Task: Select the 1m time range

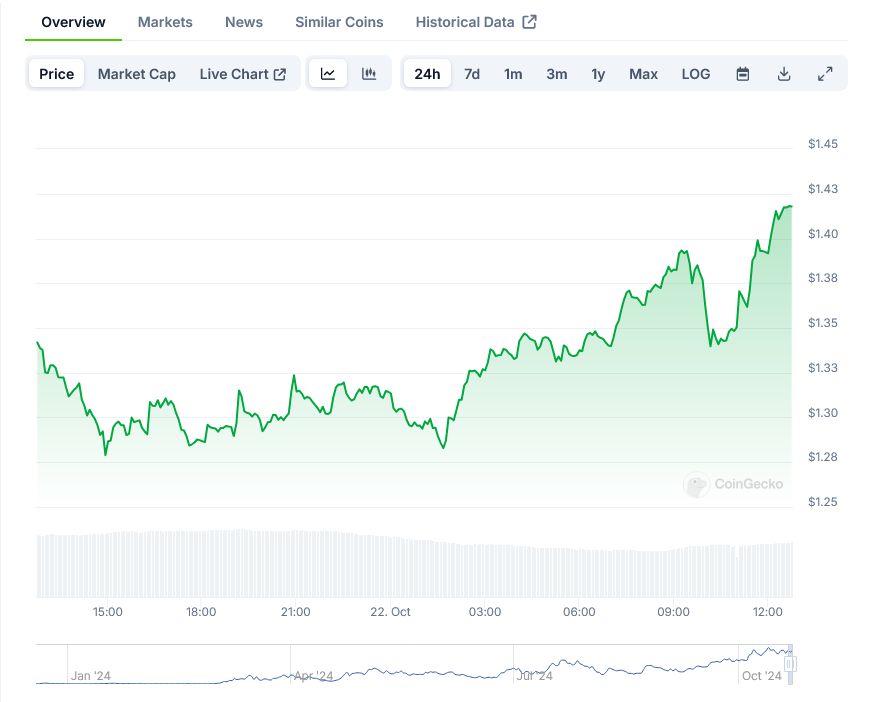Action: tap(513, 74)
